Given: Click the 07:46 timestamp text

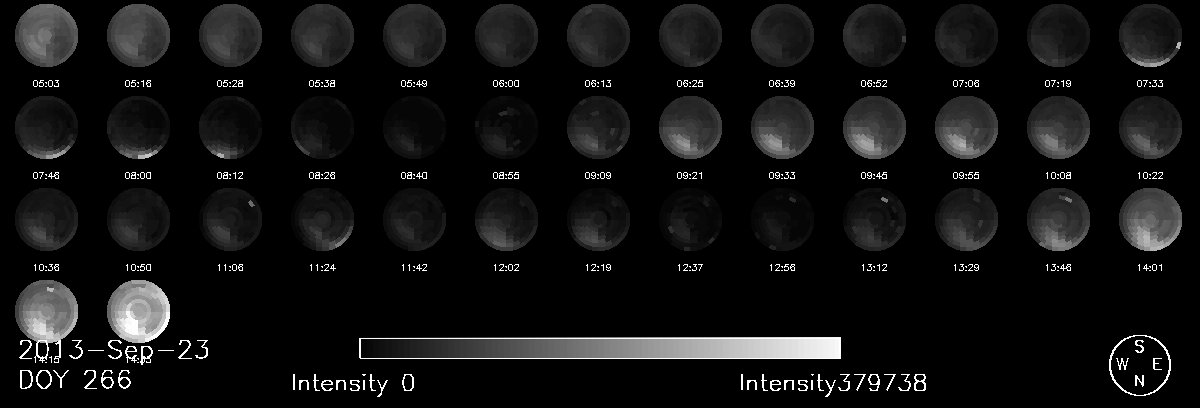Looking at the screenshot, I should (47, 176).
